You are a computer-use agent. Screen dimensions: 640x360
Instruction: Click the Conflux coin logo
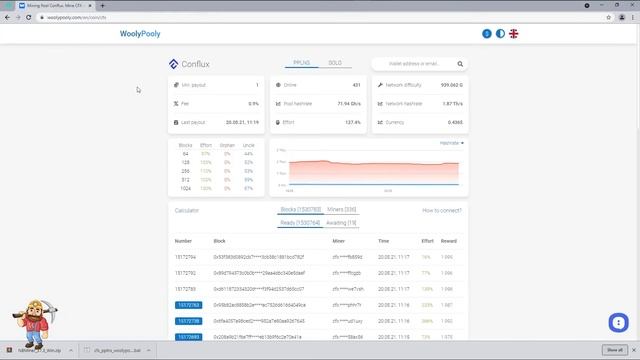click(x=173, y=64)
